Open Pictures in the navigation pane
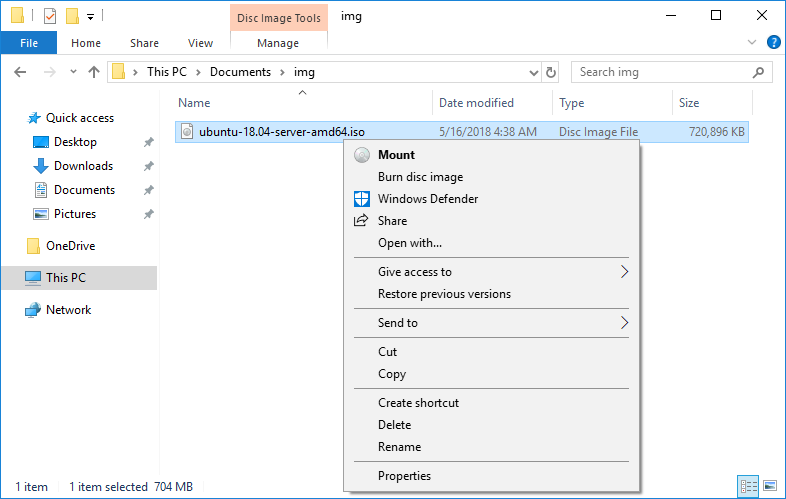786x499 pixels. pos(75,214)
